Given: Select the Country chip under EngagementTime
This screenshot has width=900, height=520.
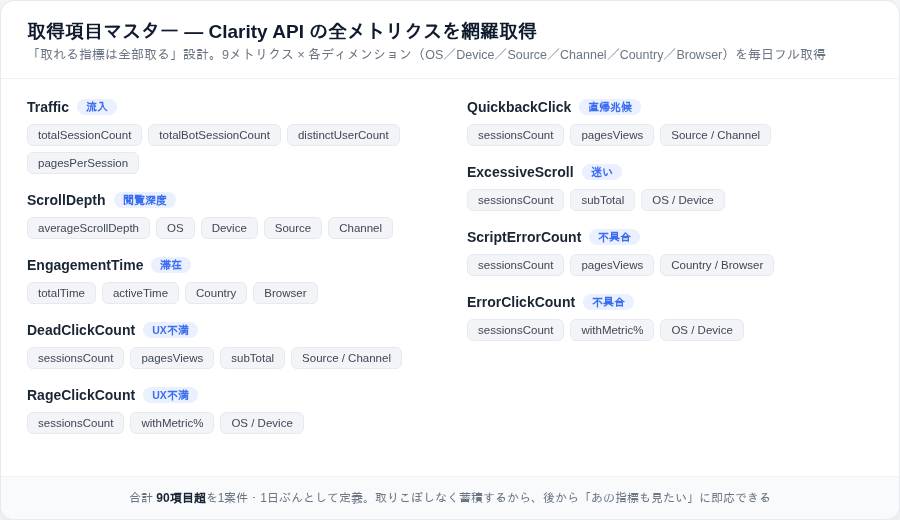Looking at the screenshot, I should pyautogui.click(x=216, y=293).
